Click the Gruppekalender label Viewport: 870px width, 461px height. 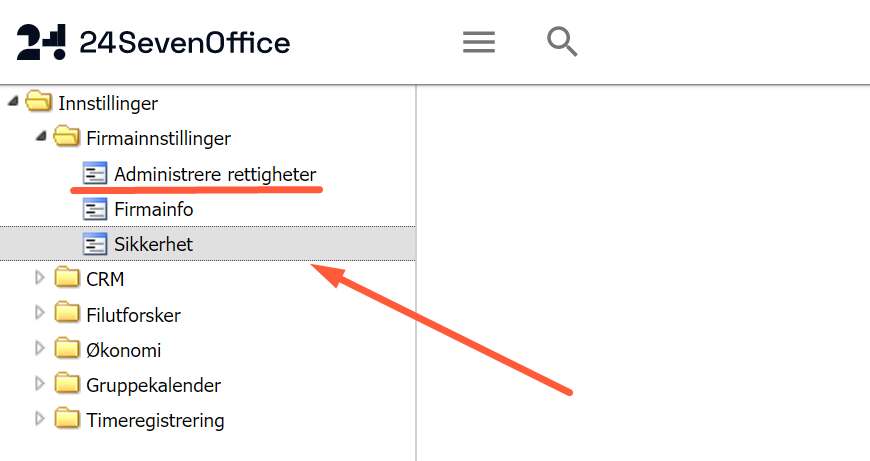point(153,385)
